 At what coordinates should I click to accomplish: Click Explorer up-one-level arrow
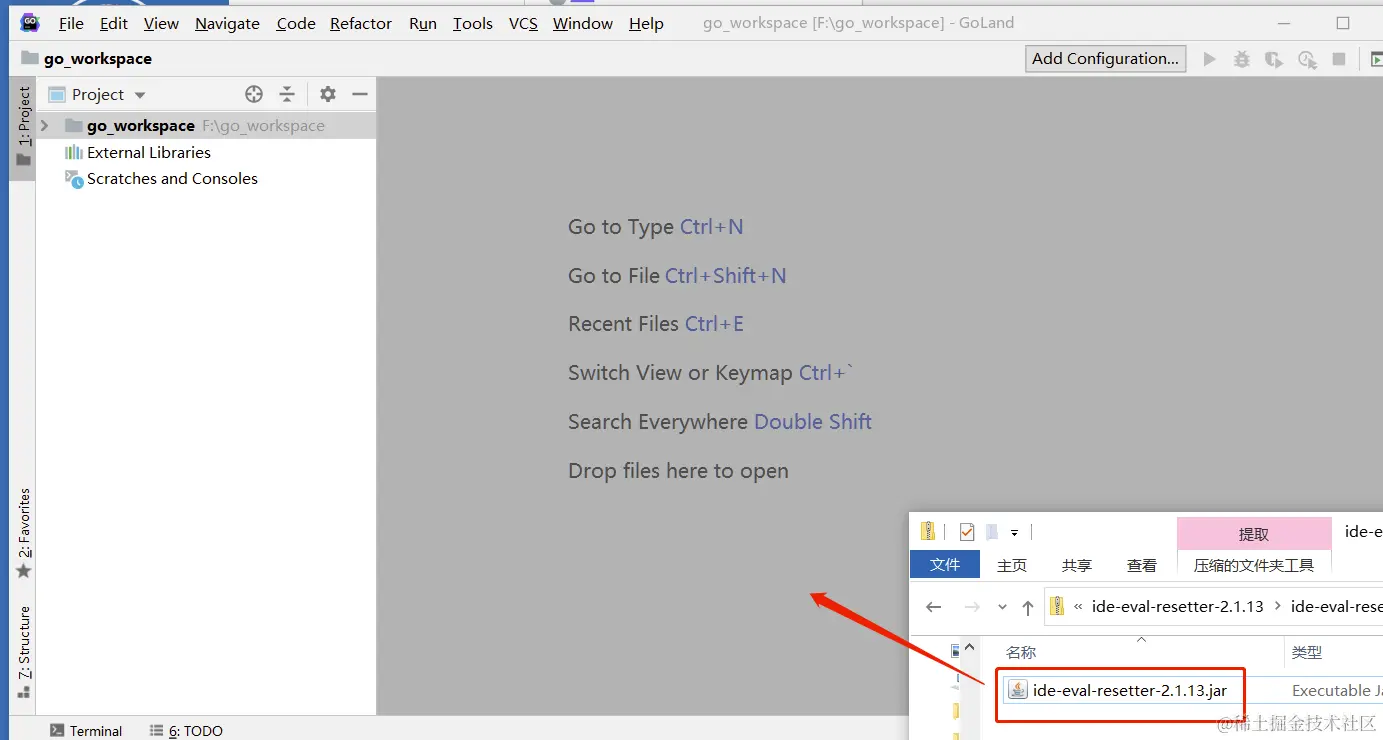click(x=1028, y=607)
